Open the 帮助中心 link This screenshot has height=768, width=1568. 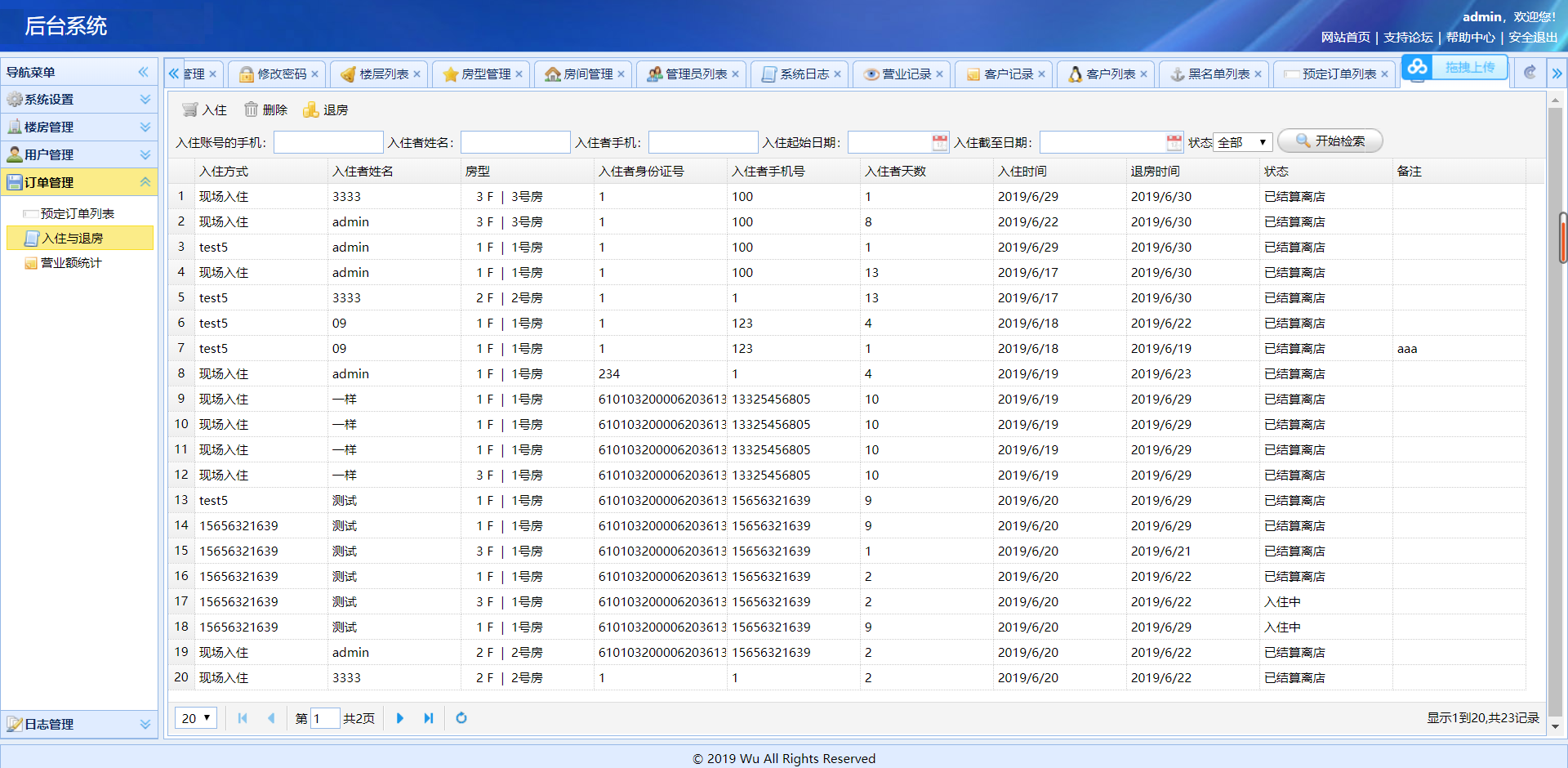(1471, 38)
